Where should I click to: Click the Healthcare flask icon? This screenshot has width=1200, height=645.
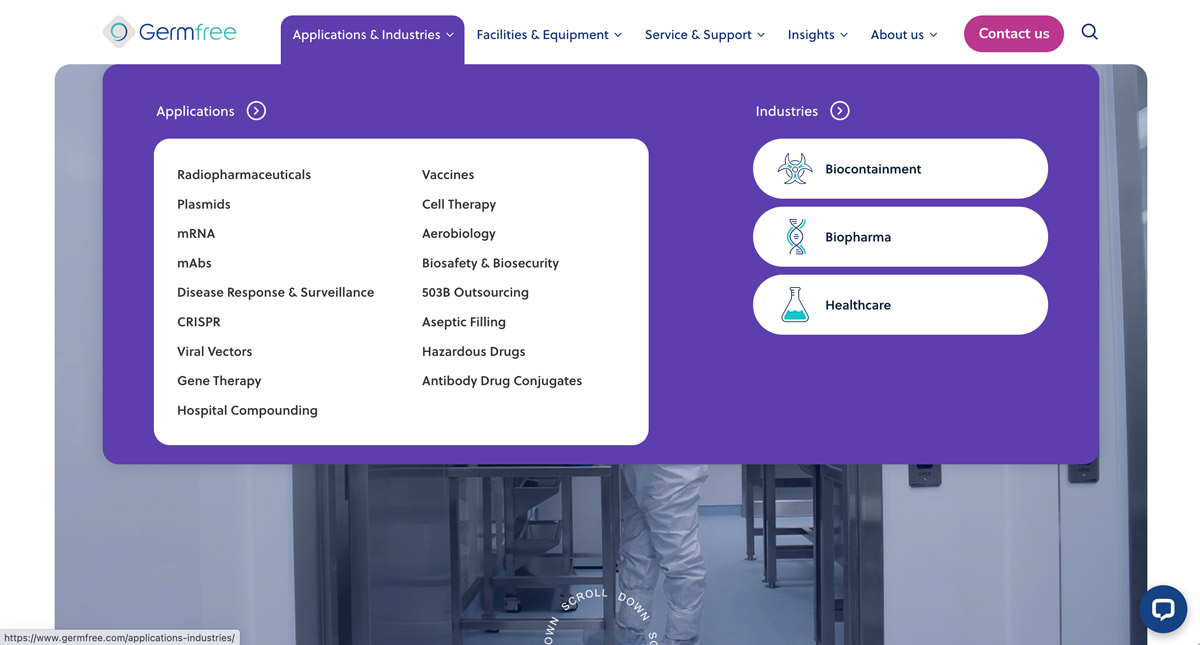tap(795, 305)
